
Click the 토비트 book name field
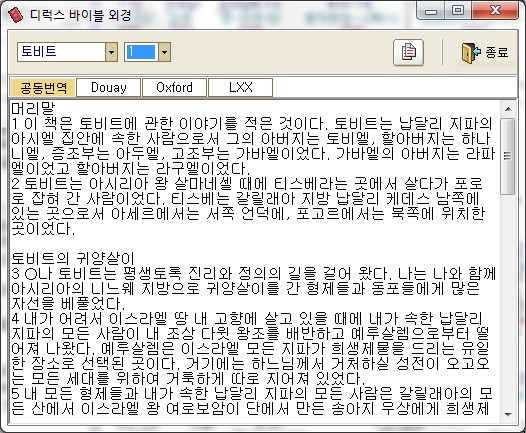click(x=61, y=52)
